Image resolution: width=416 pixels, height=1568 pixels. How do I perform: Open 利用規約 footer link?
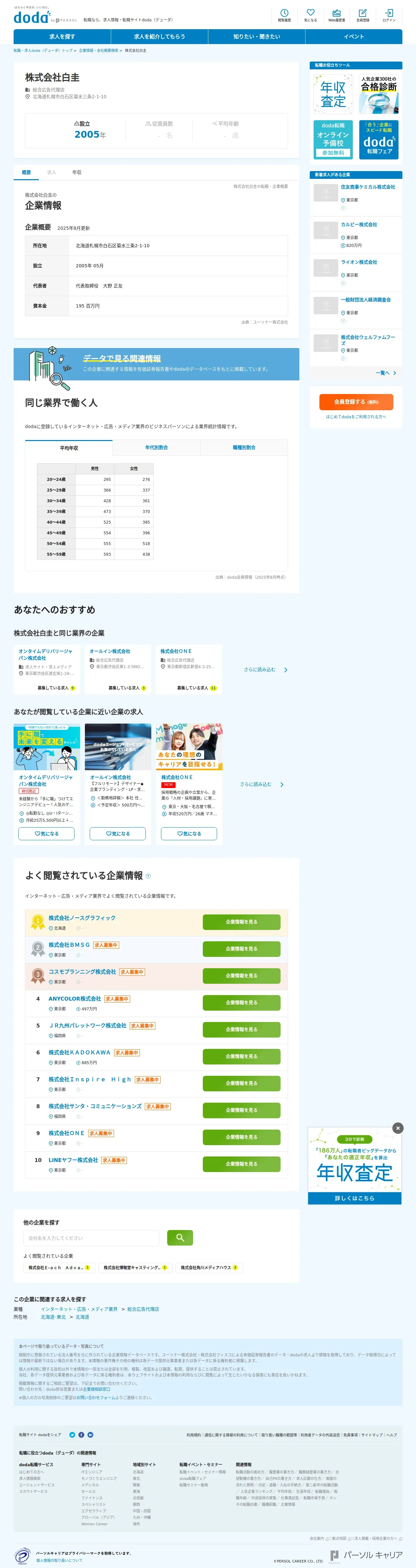(x=193, y=1435)
